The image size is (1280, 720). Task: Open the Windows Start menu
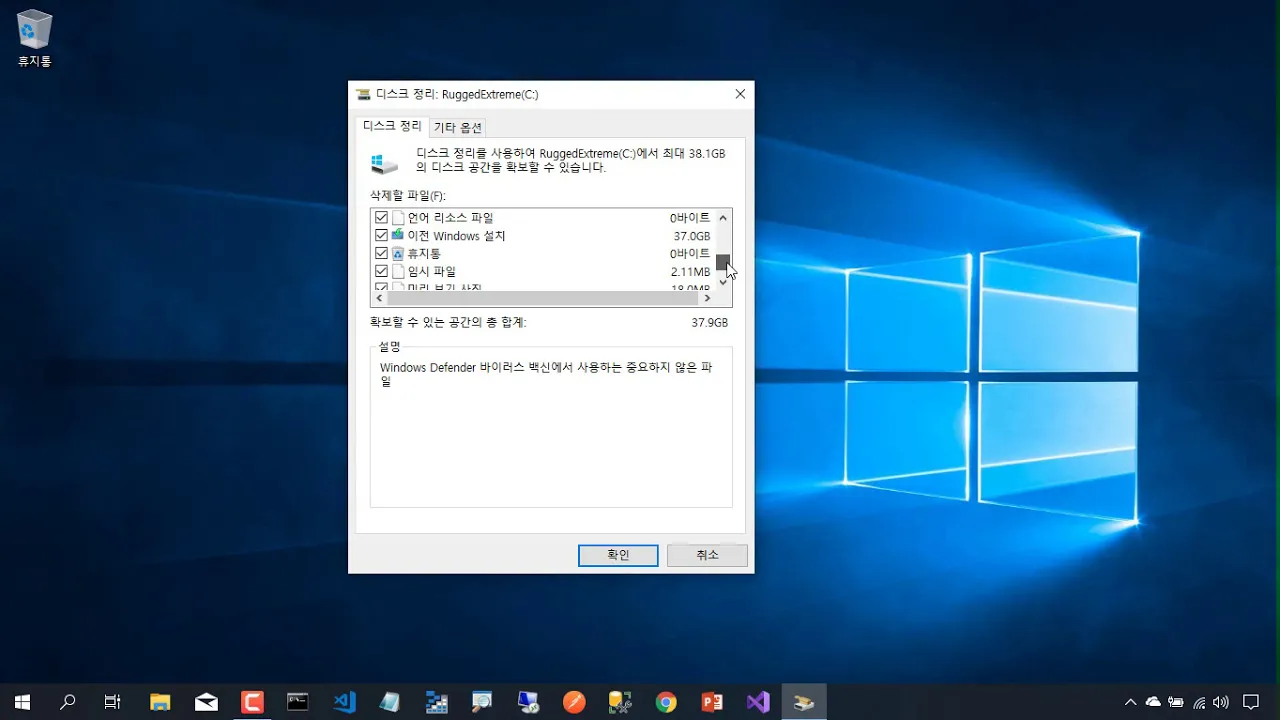[22, 702]
